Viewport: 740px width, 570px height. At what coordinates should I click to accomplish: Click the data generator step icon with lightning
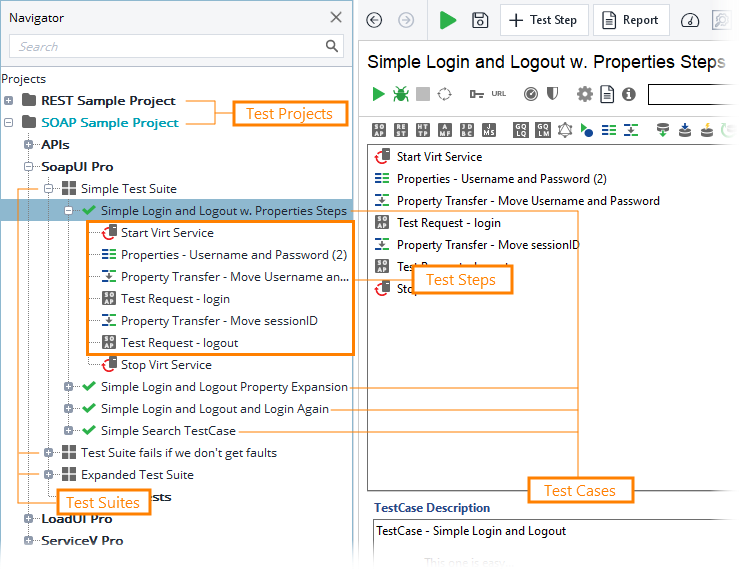706,130
